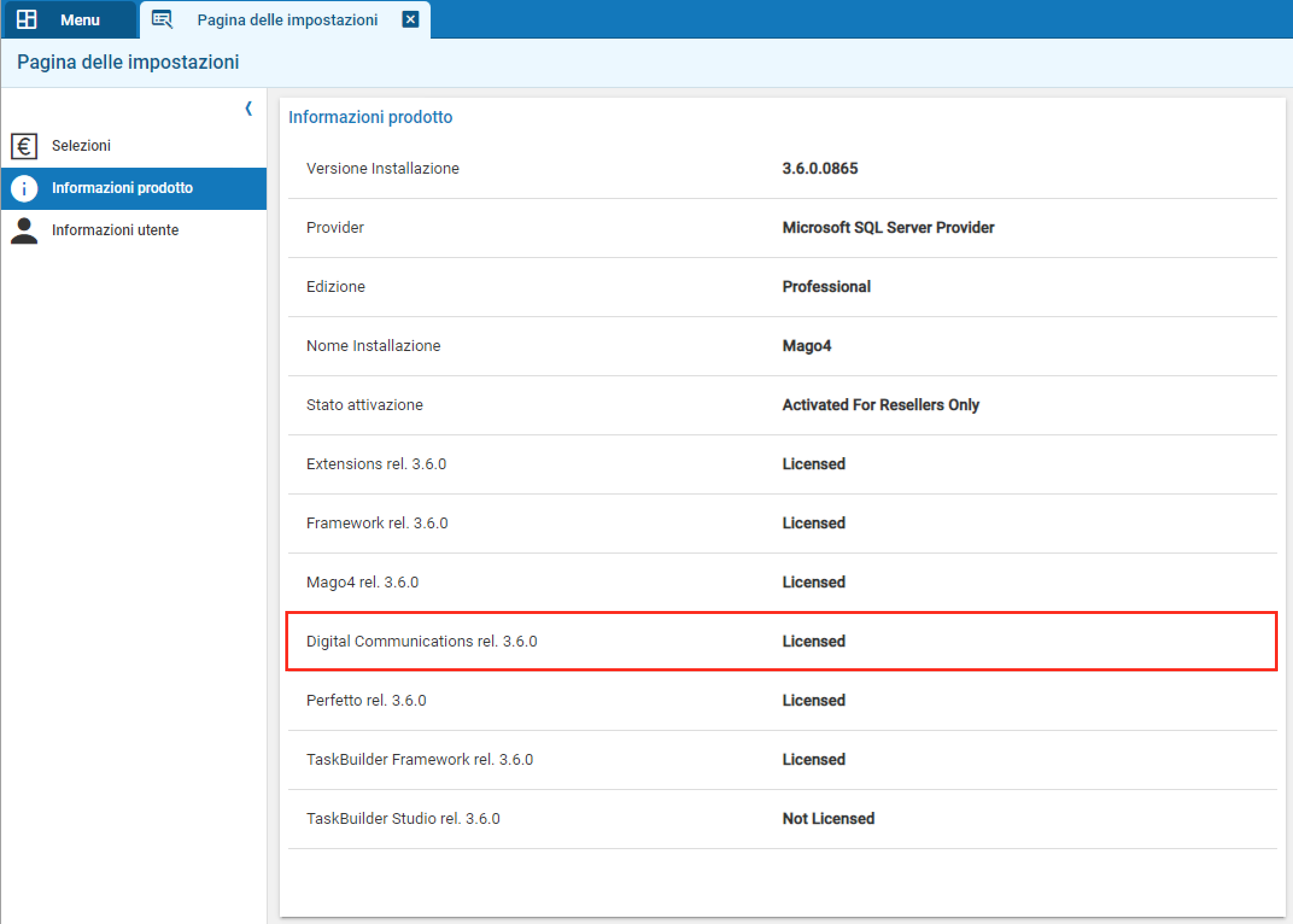The width and height of the screenshot is (1293, 924).
Task: Click the Provider label
Action: (x=335, y=227)
